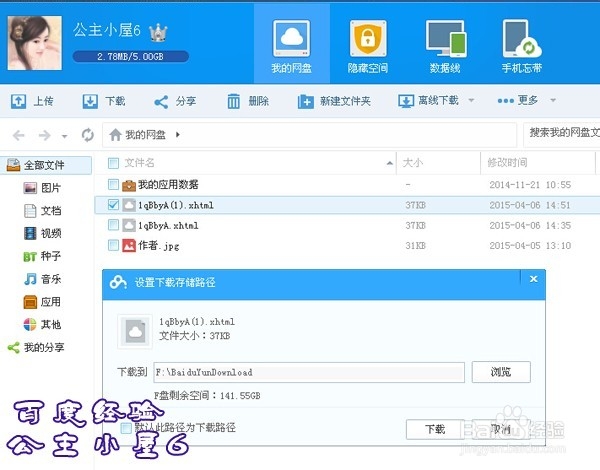This screenshot has width=600, height=470.
Task: Filter by 视频 category
Action: [42, 233]
